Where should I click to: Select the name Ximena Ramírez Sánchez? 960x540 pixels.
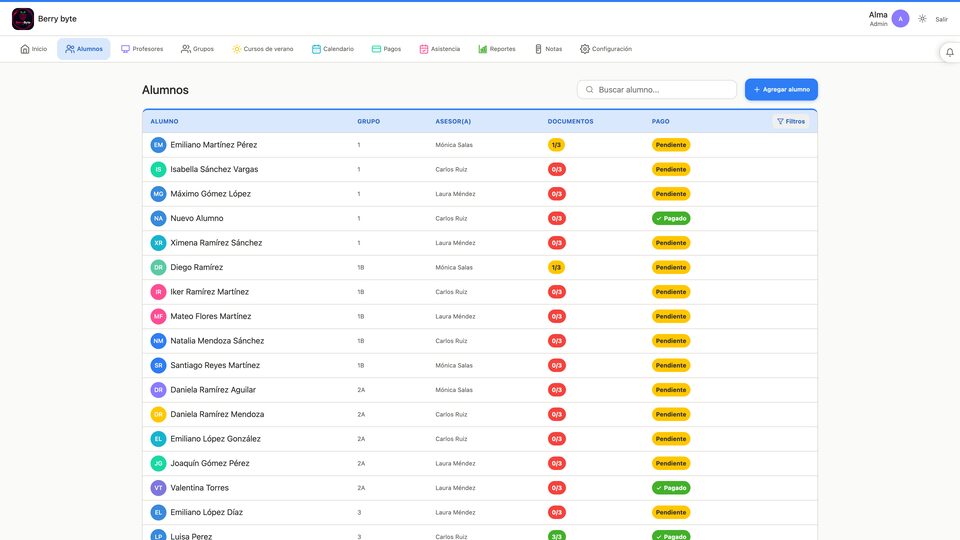(x=216, y=243)
